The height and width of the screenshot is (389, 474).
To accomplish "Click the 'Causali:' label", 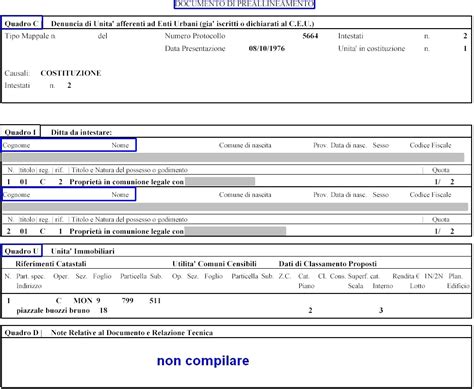I will point(17,73).
